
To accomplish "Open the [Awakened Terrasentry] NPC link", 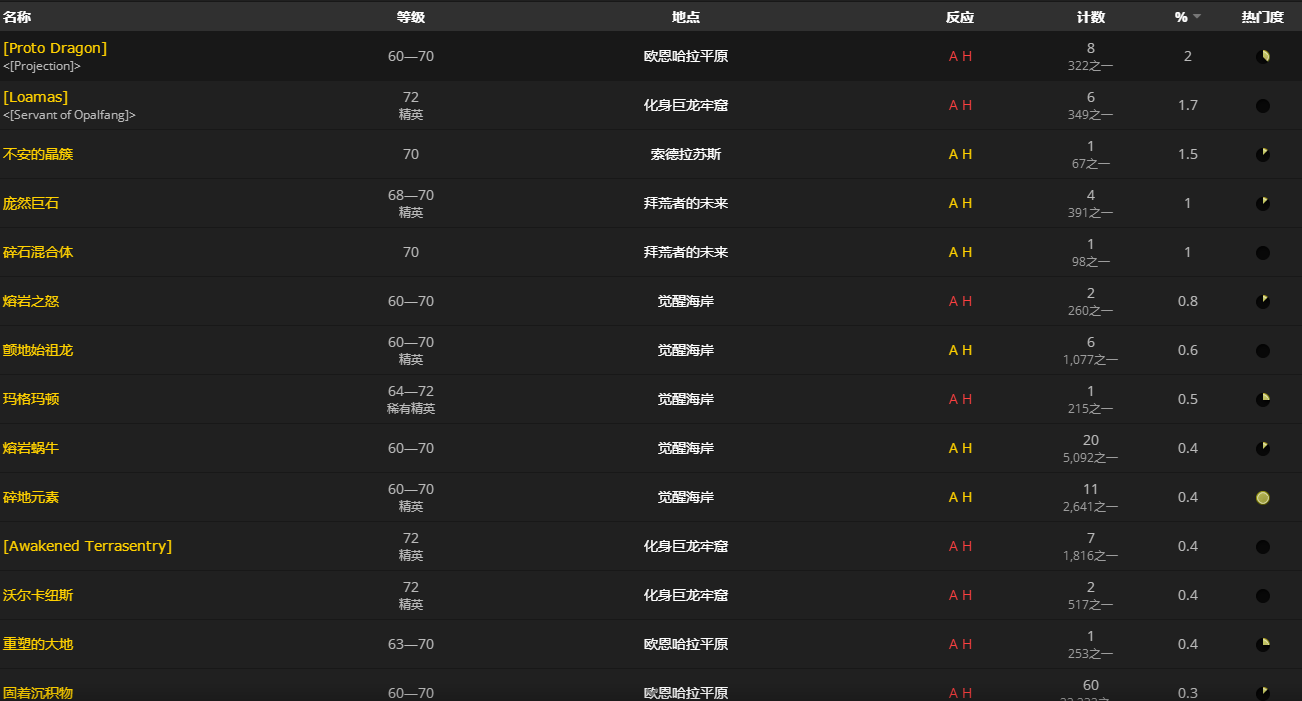I will pyautogui.click(x=86, y=546).
